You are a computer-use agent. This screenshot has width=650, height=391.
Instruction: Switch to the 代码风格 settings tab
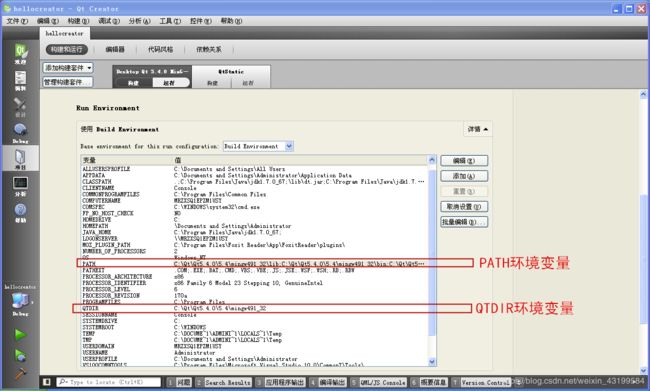160,49
